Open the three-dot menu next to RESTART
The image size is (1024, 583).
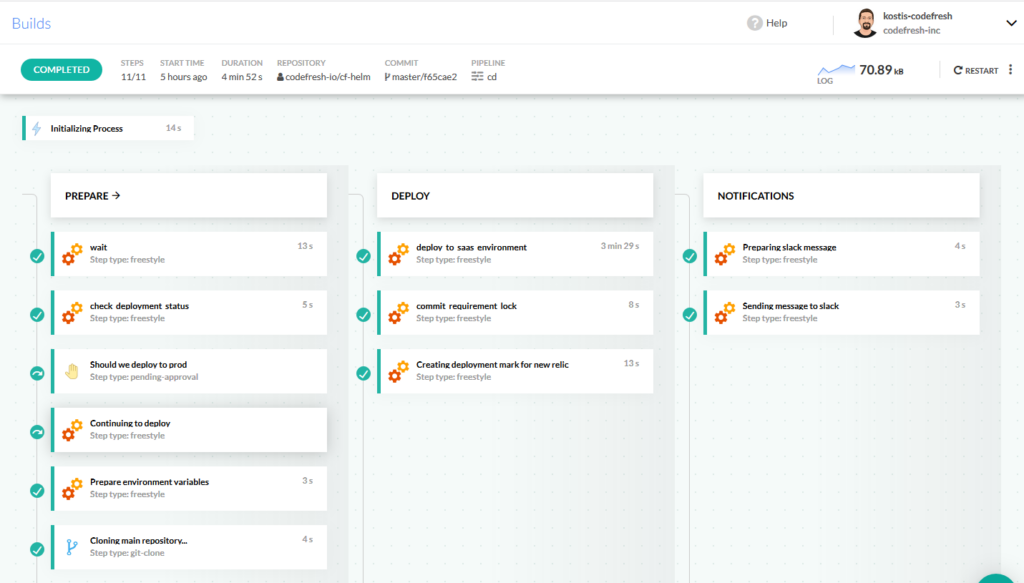point(1011,70)
